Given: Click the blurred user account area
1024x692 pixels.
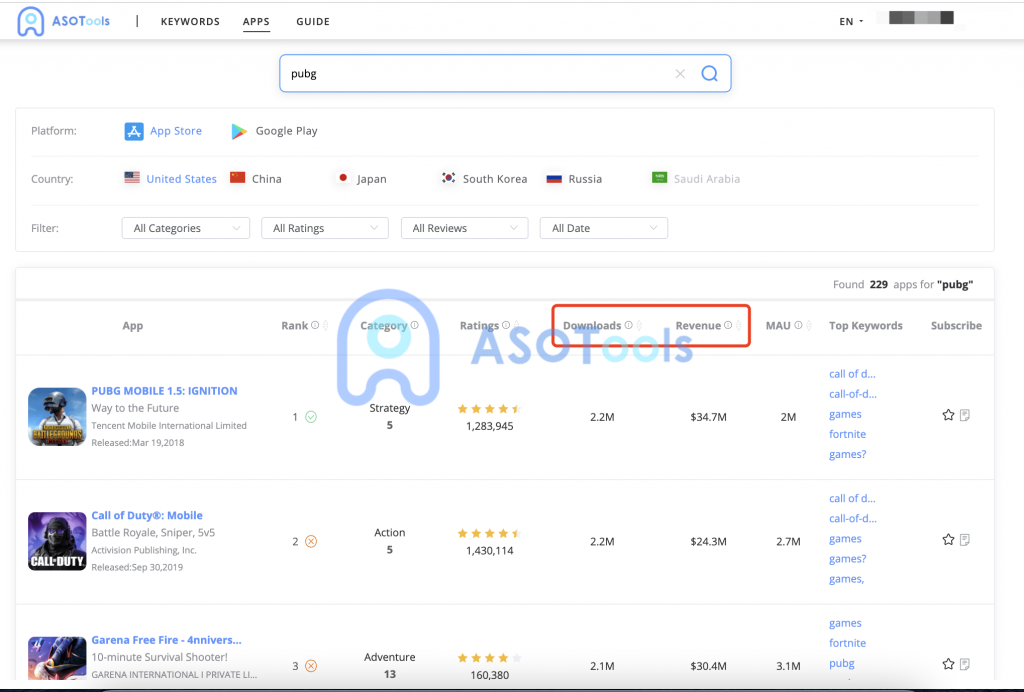Looking at the screenshot, I should pyautogui.click(x=921, y=18).
